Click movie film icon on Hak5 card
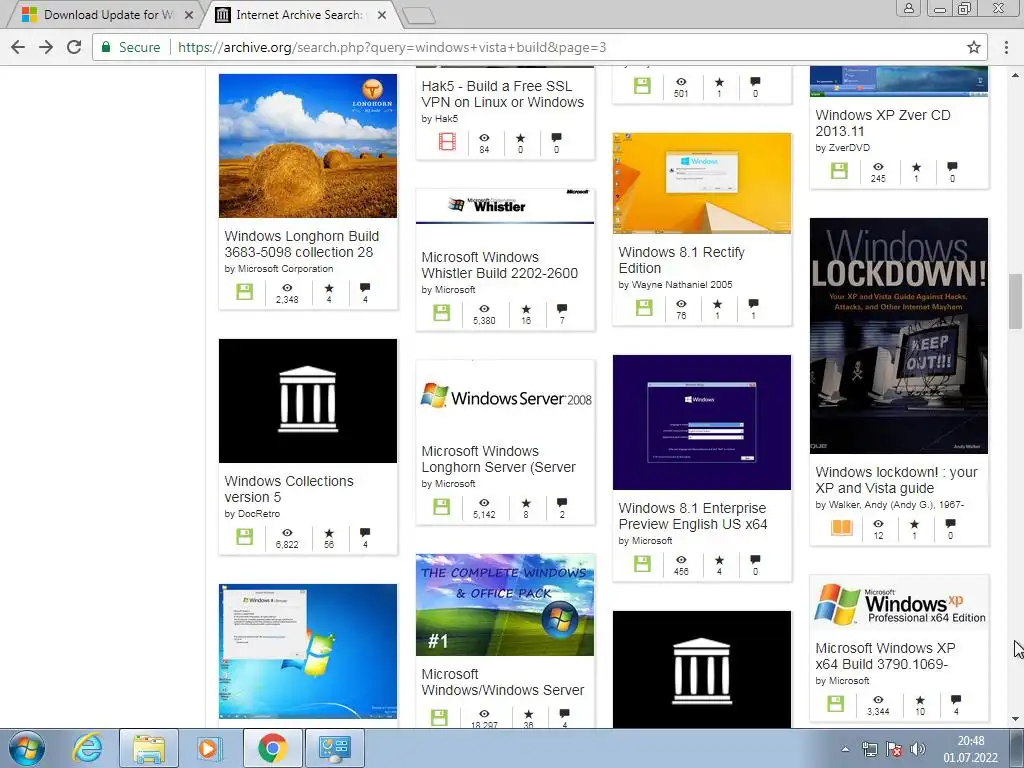The width and height of the screenshot is (1024, 768). (x=447, y=141)
